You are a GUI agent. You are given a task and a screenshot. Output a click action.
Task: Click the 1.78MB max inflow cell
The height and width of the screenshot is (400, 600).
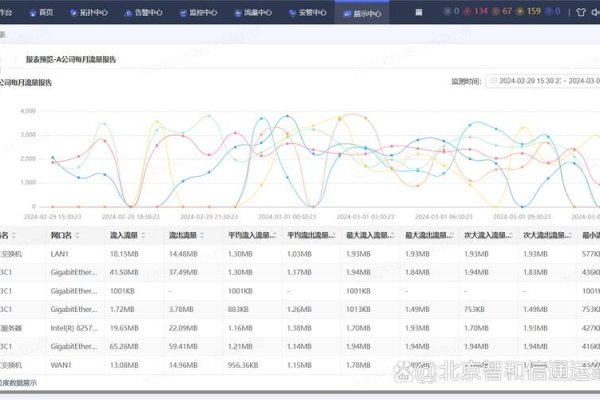pyautogui.click(x=358, y=365)
